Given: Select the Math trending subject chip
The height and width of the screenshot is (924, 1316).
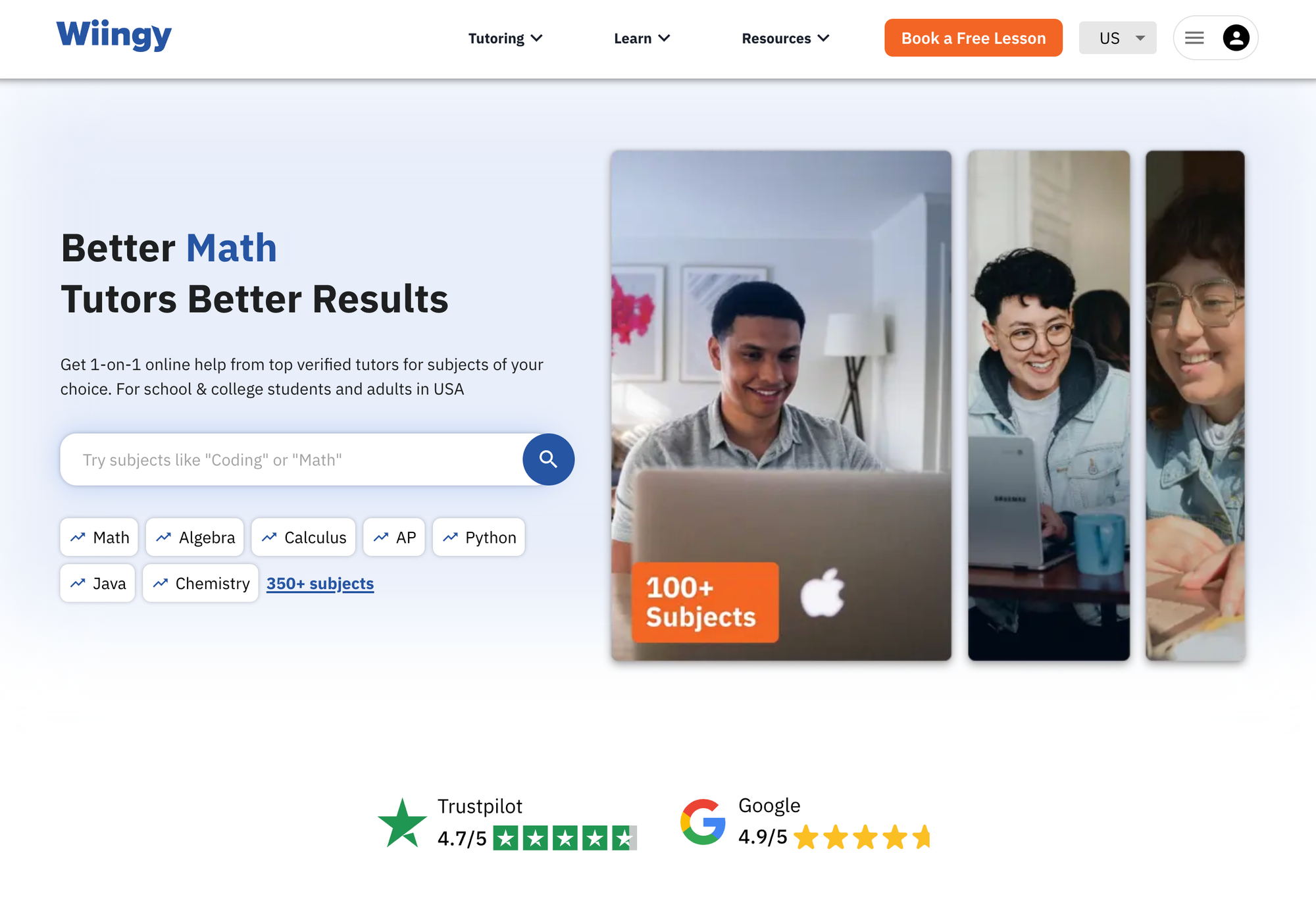Looking at the screenshot, I should [x=99, y=537].
